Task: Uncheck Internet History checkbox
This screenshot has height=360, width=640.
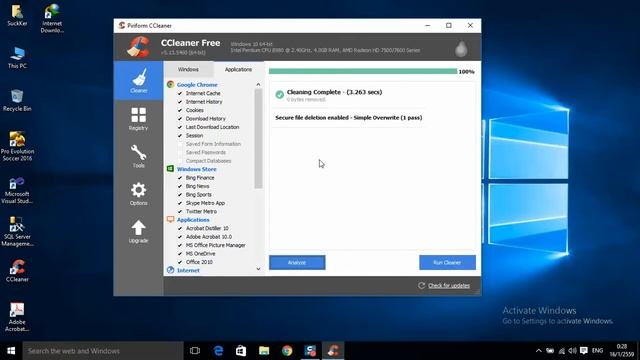Action: 180,102
